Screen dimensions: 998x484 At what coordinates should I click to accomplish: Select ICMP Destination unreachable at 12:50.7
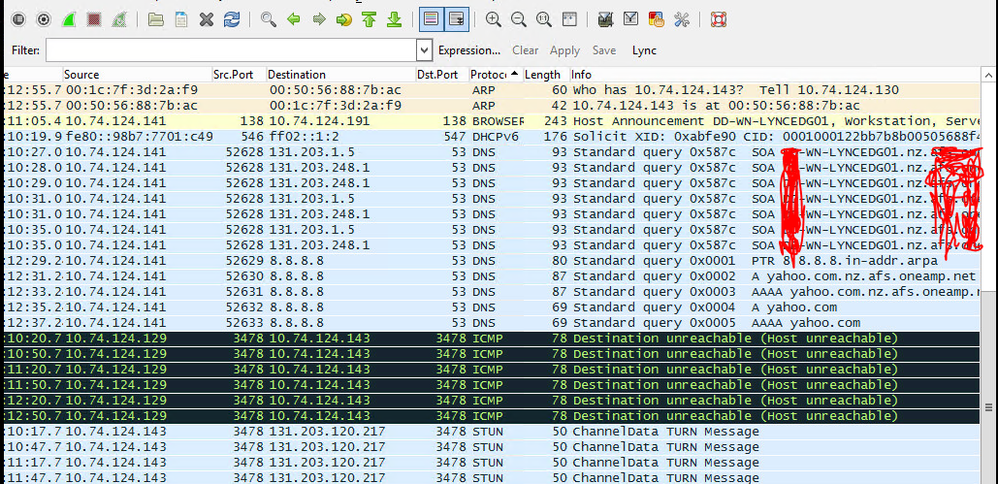(x=491, y=416)
